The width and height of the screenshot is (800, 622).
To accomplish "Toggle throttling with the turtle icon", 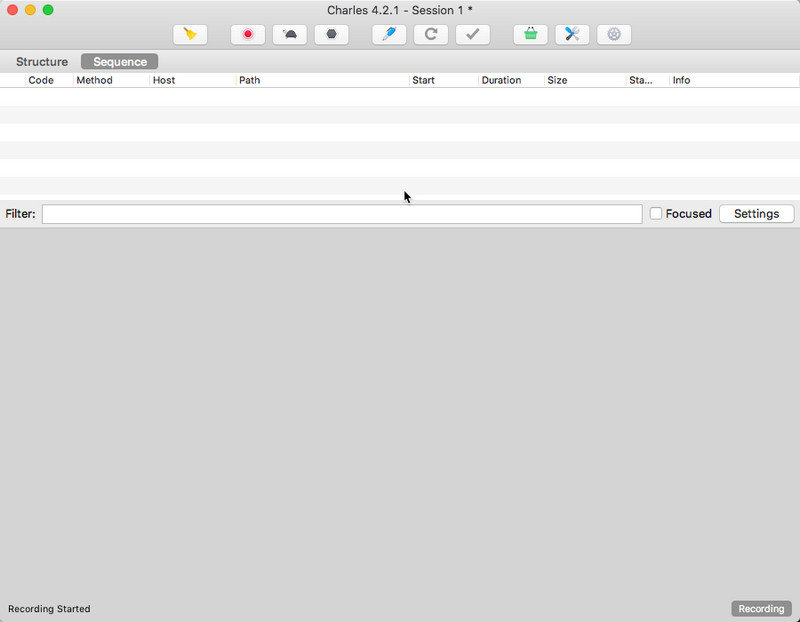I will pos(290,34).
